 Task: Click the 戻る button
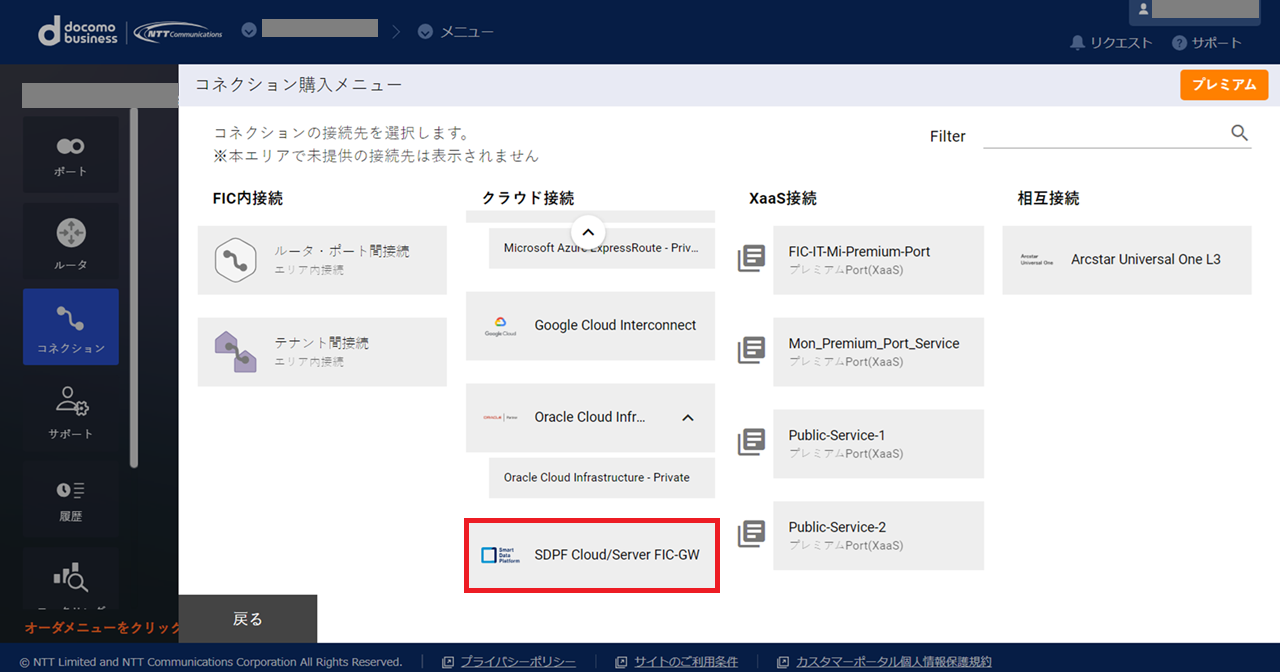click(x=247, y=619)
